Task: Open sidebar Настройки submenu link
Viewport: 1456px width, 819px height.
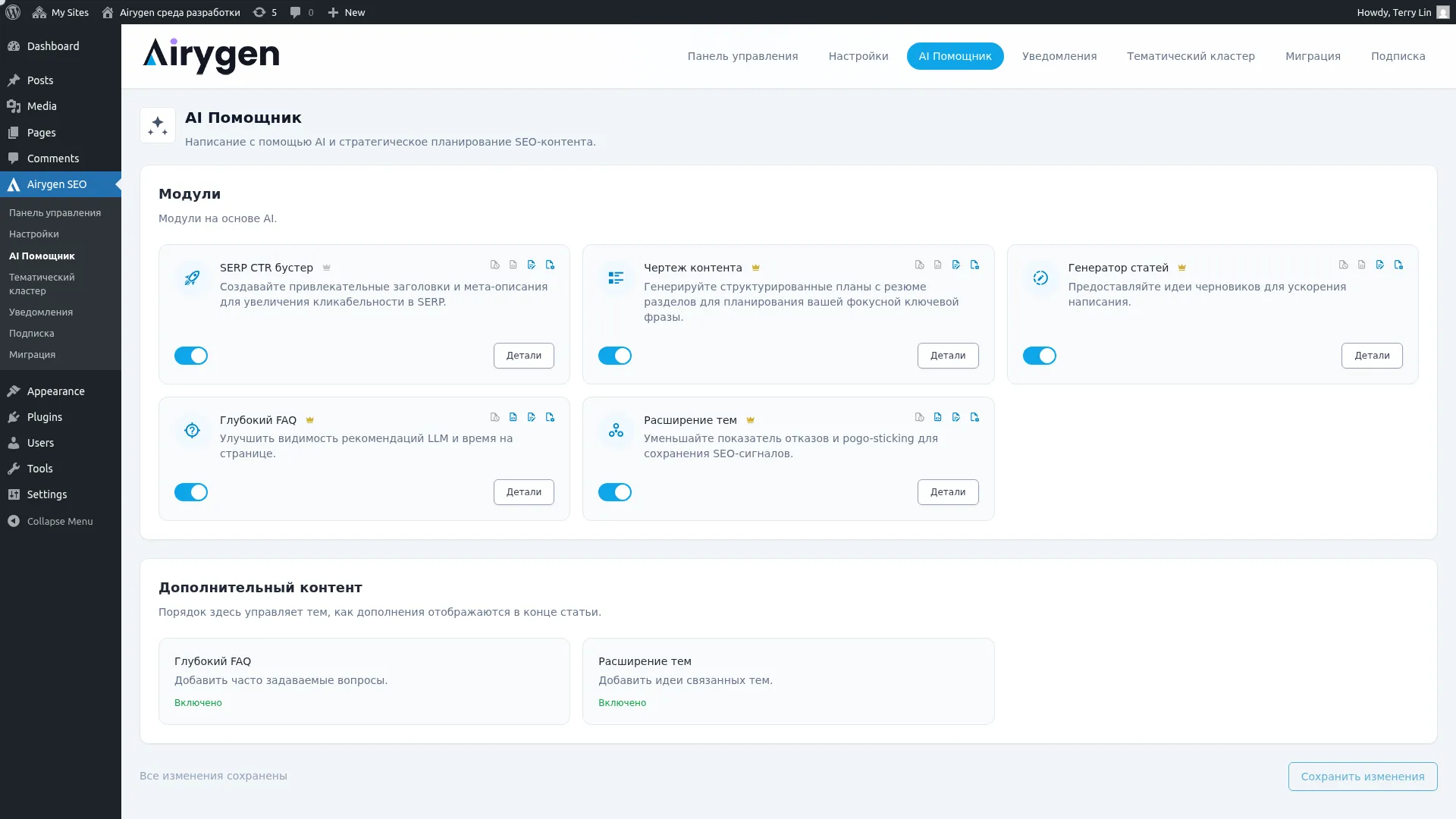Action: (34, 234)
